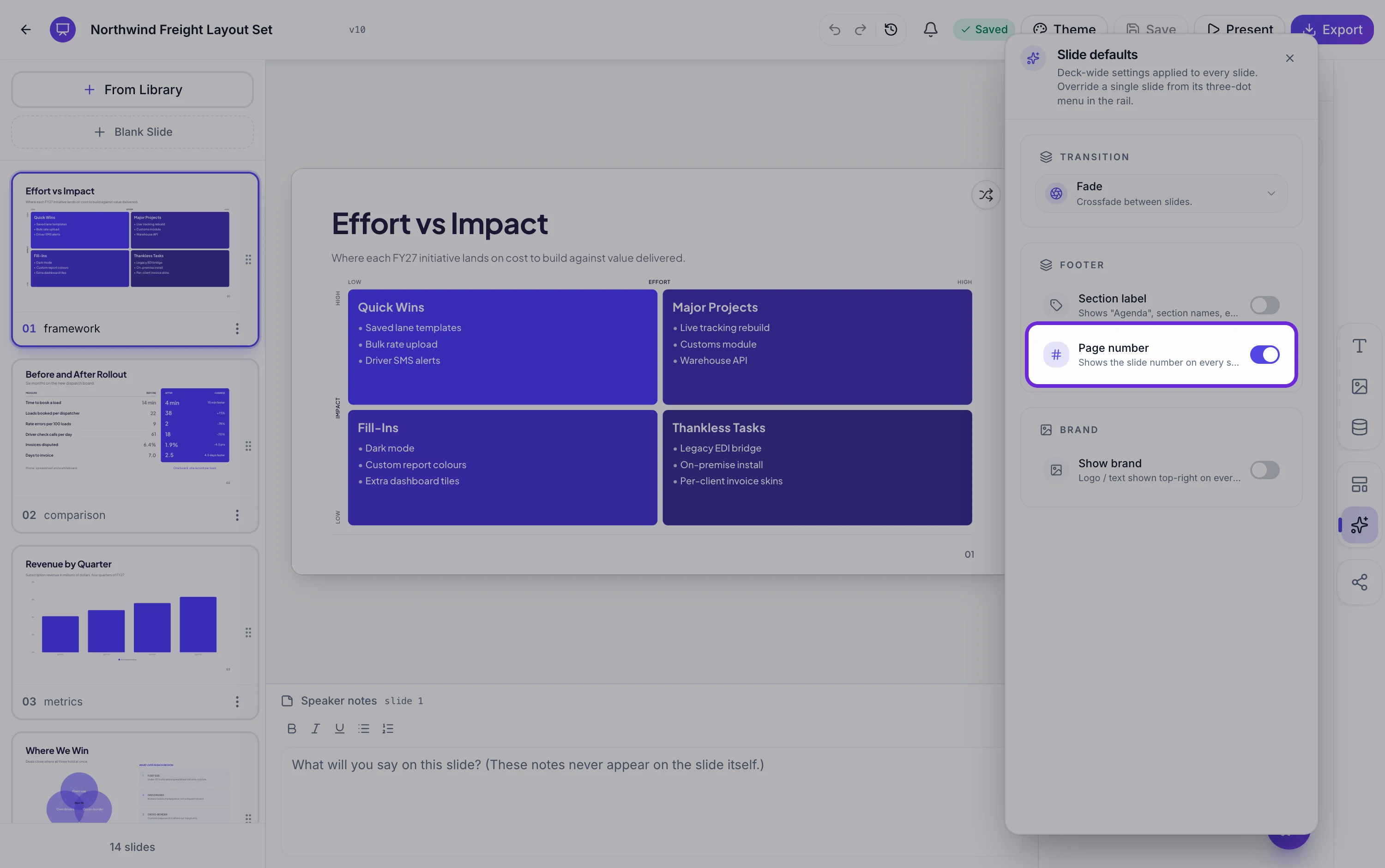Screen dimensions: 1385x868
Task: Click the presentation app logo icon
Action: (63, 29)
